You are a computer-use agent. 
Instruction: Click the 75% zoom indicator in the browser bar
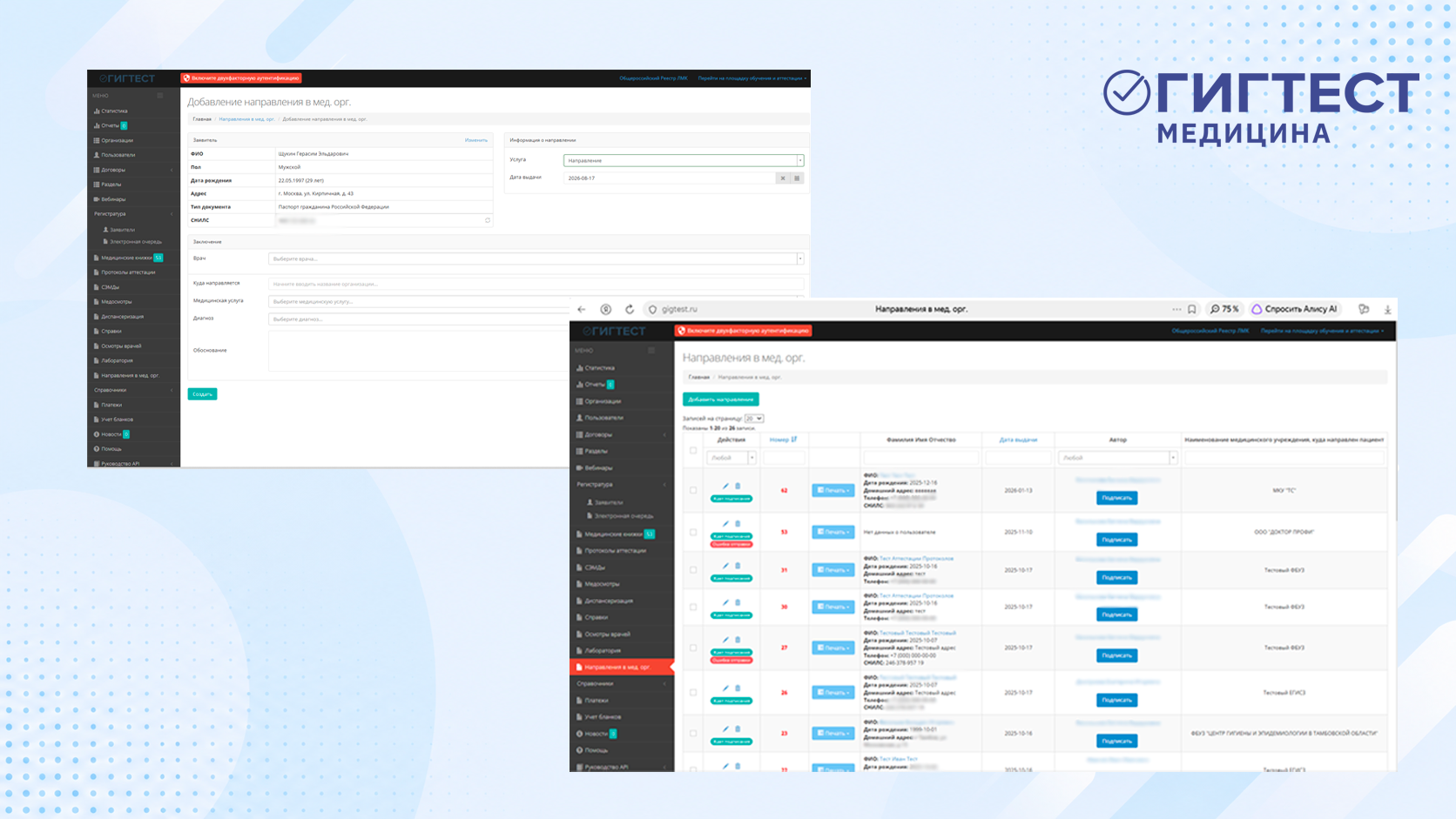(1224, 309)
